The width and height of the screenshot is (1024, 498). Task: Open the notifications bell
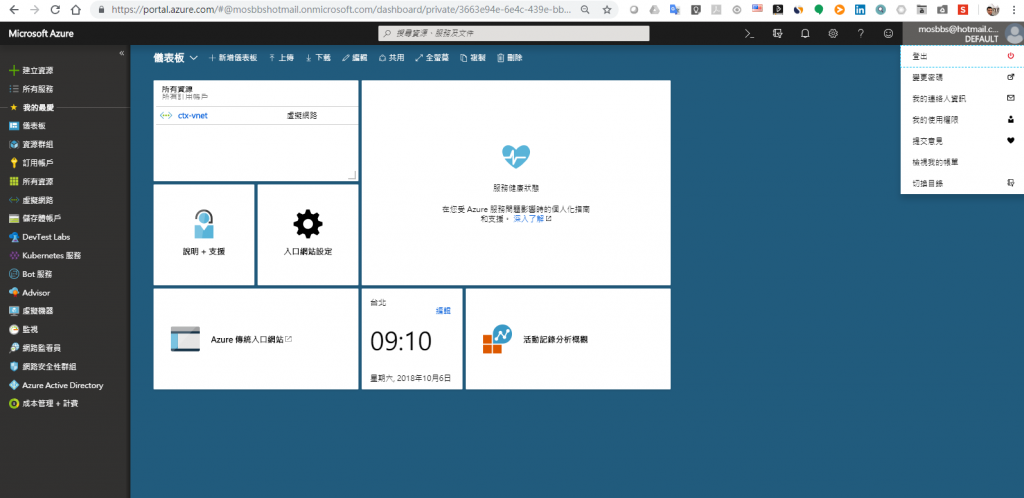(x=805, y=34)
